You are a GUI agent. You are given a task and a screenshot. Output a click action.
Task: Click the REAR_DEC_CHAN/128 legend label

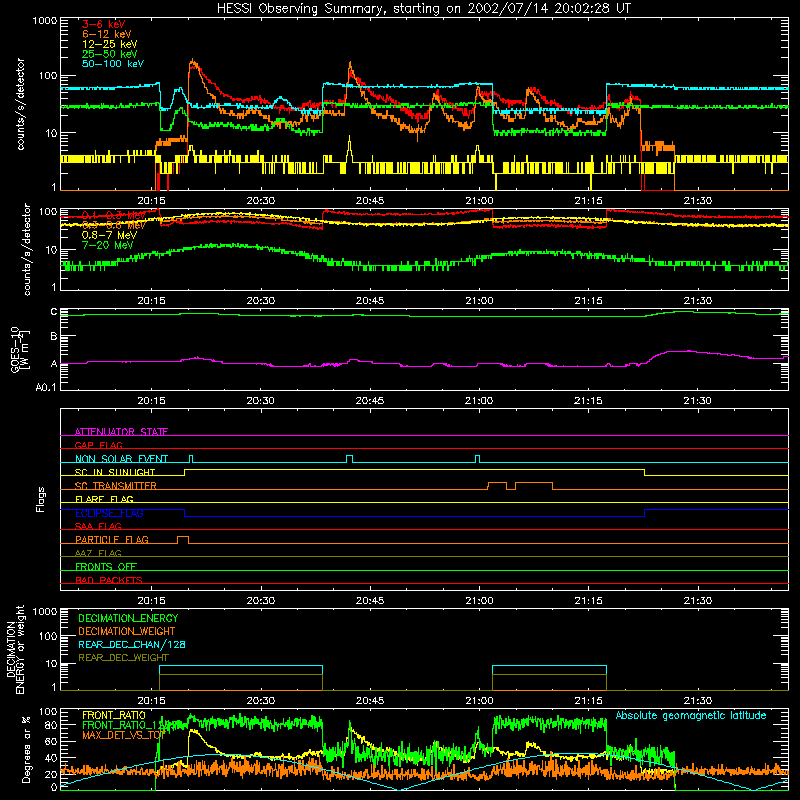(132, 644)
